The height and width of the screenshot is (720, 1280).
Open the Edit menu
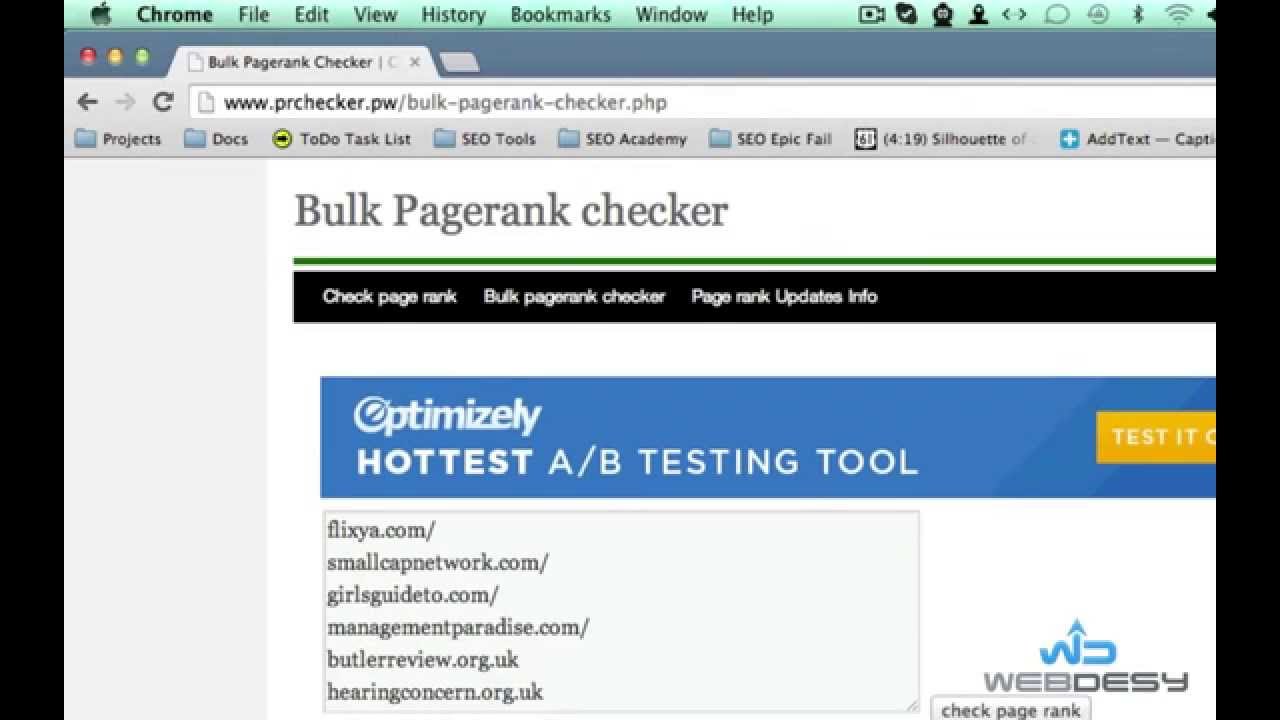312,15
